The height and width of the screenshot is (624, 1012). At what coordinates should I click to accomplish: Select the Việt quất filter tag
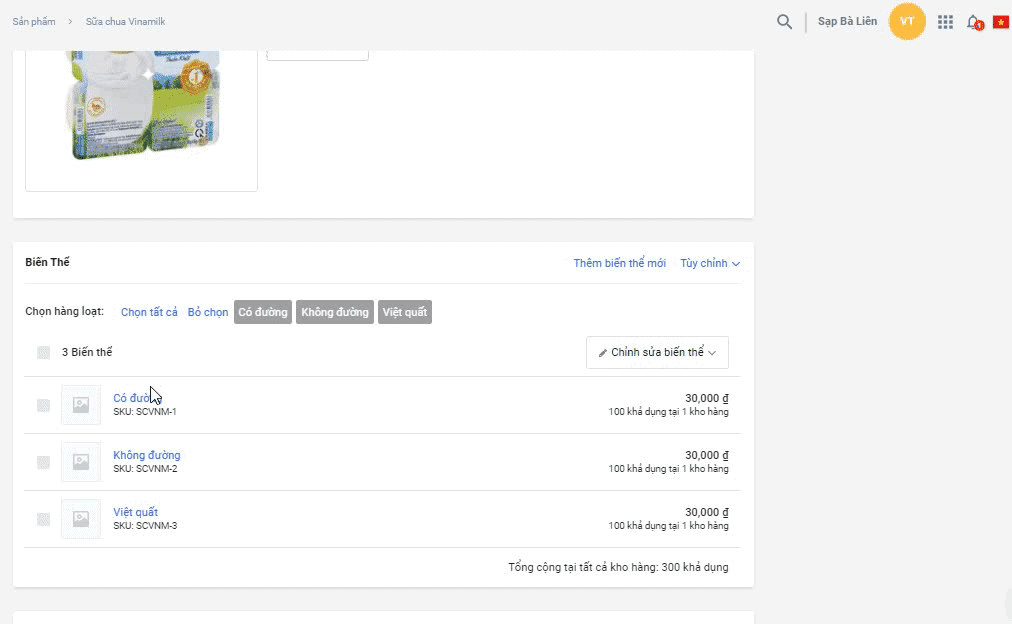point(405,312)
